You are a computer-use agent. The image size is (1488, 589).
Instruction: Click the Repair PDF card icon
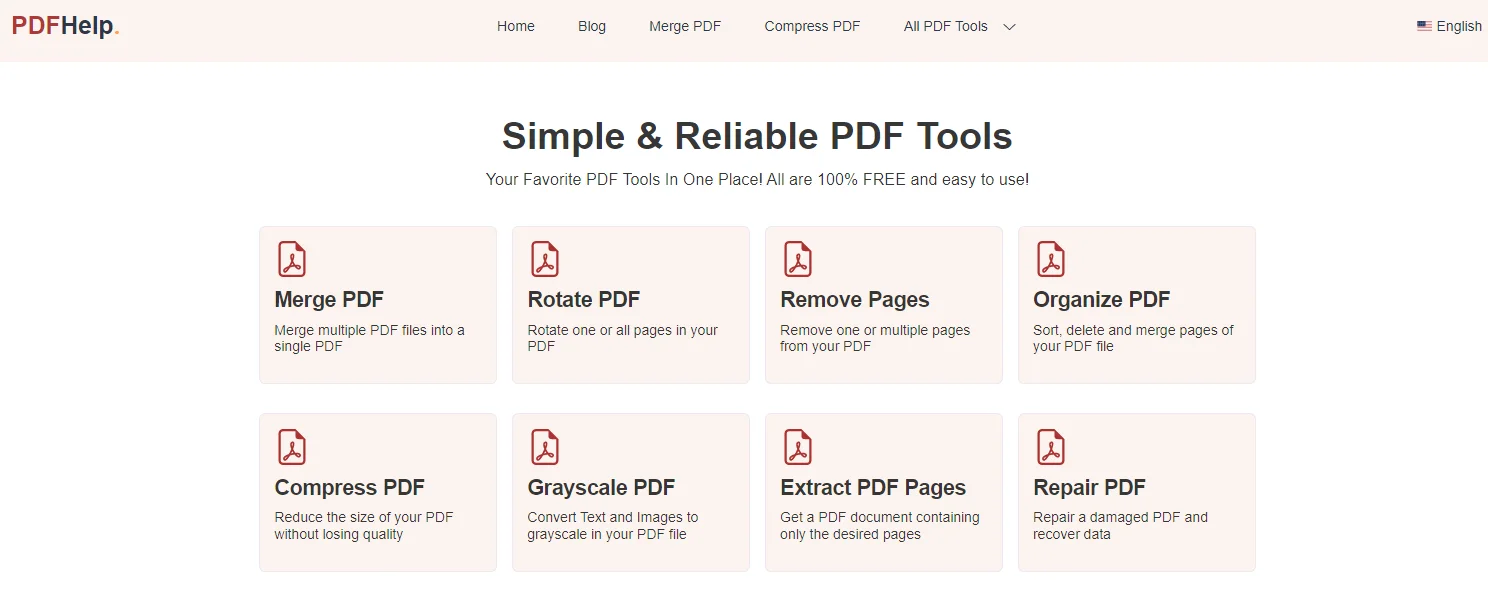(x=1050, y=447)
